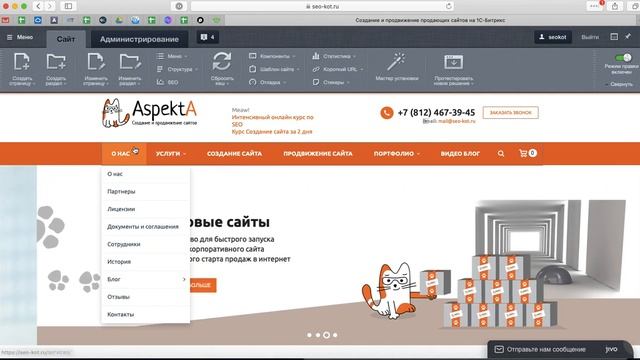Open Gmail bookmark favicon
Image resolution: width=640 pixels, height=360 pixels.
pyautogui.click(x=5, y=20)
